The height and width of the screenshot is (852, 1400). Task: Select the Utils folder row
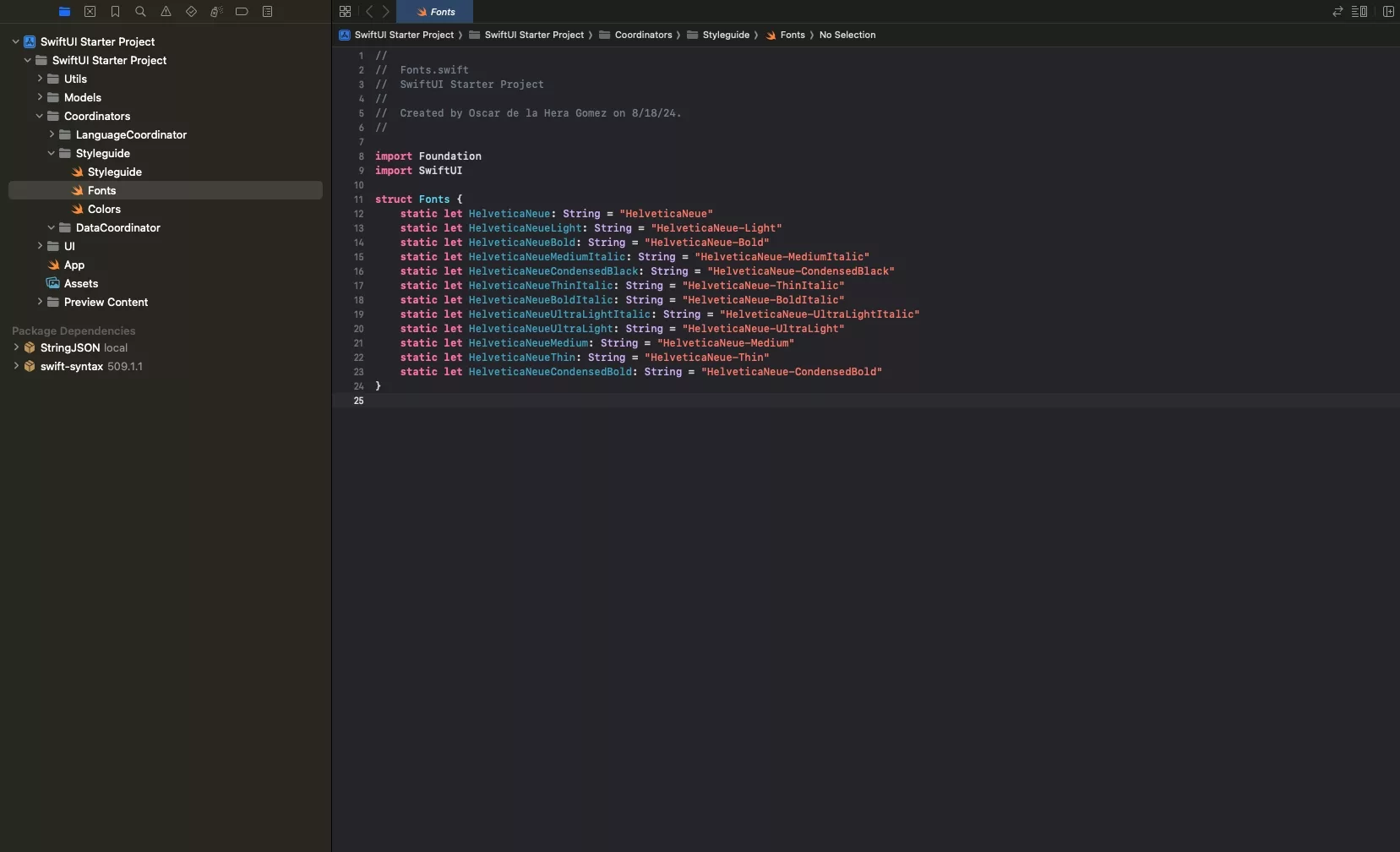pyautogui.click(x=166, y=79)
